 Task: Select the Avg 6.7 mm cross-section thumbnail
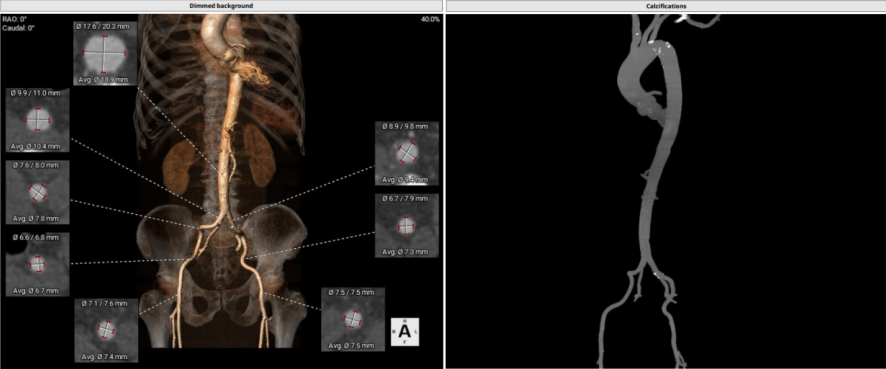[x=37, y=264]
